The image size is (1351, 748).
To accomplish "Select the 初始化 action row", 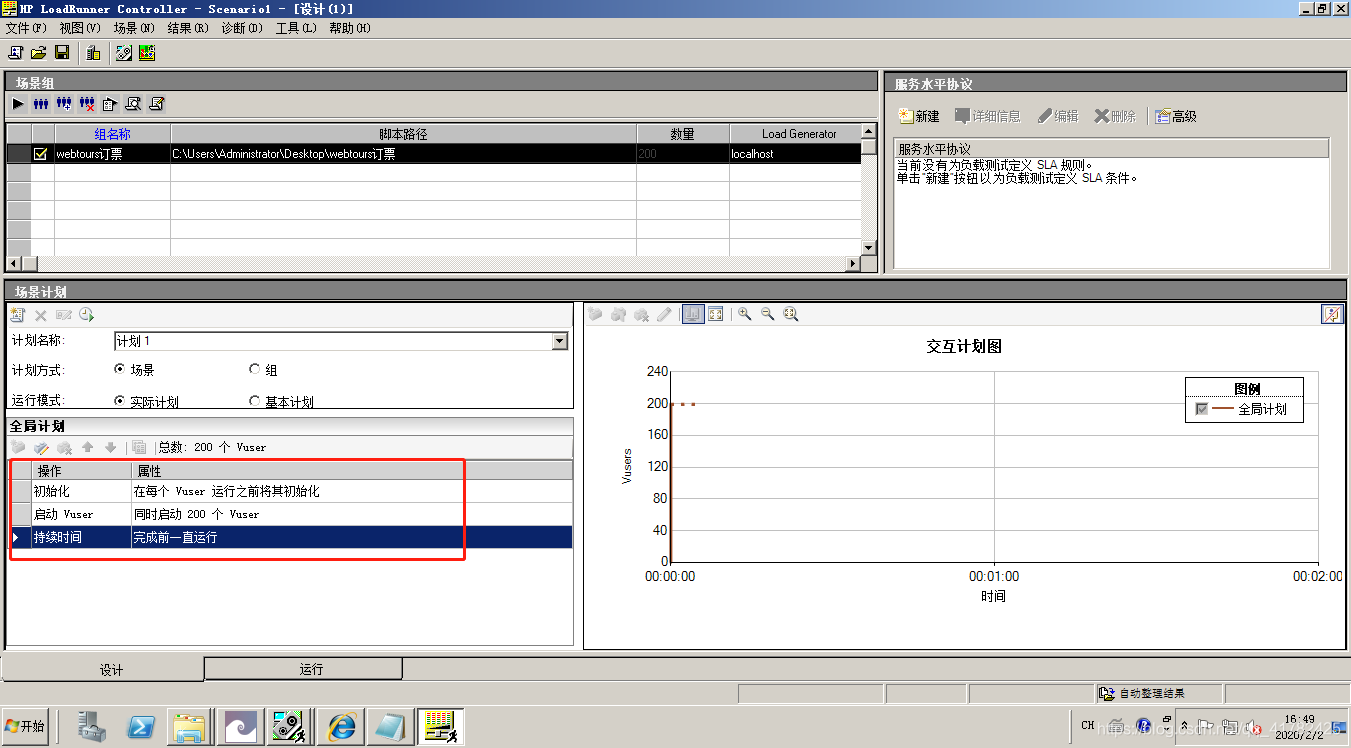I will [x=291, y=491].
